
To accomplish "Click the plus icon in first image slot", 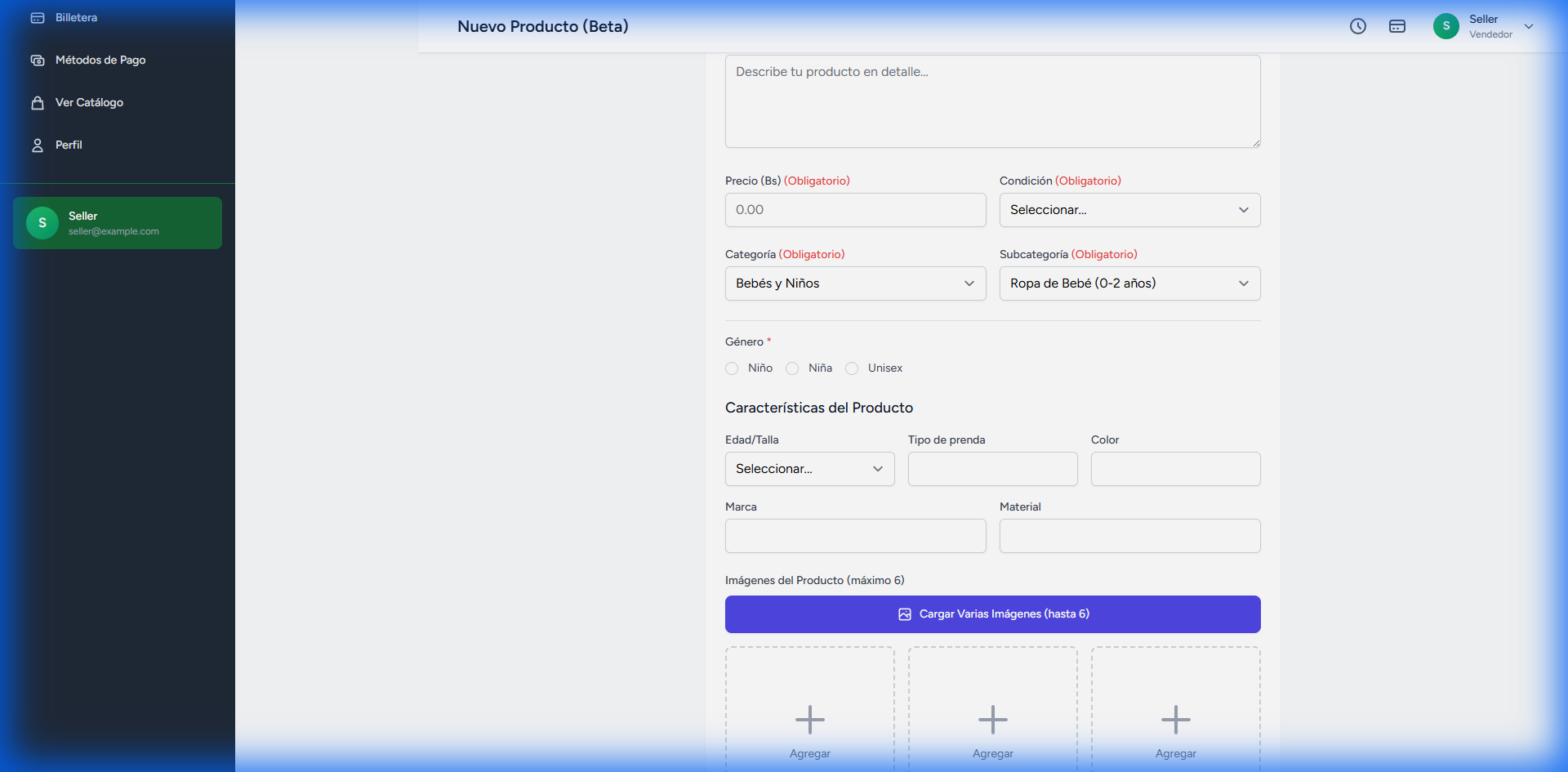I will (809, 720).
